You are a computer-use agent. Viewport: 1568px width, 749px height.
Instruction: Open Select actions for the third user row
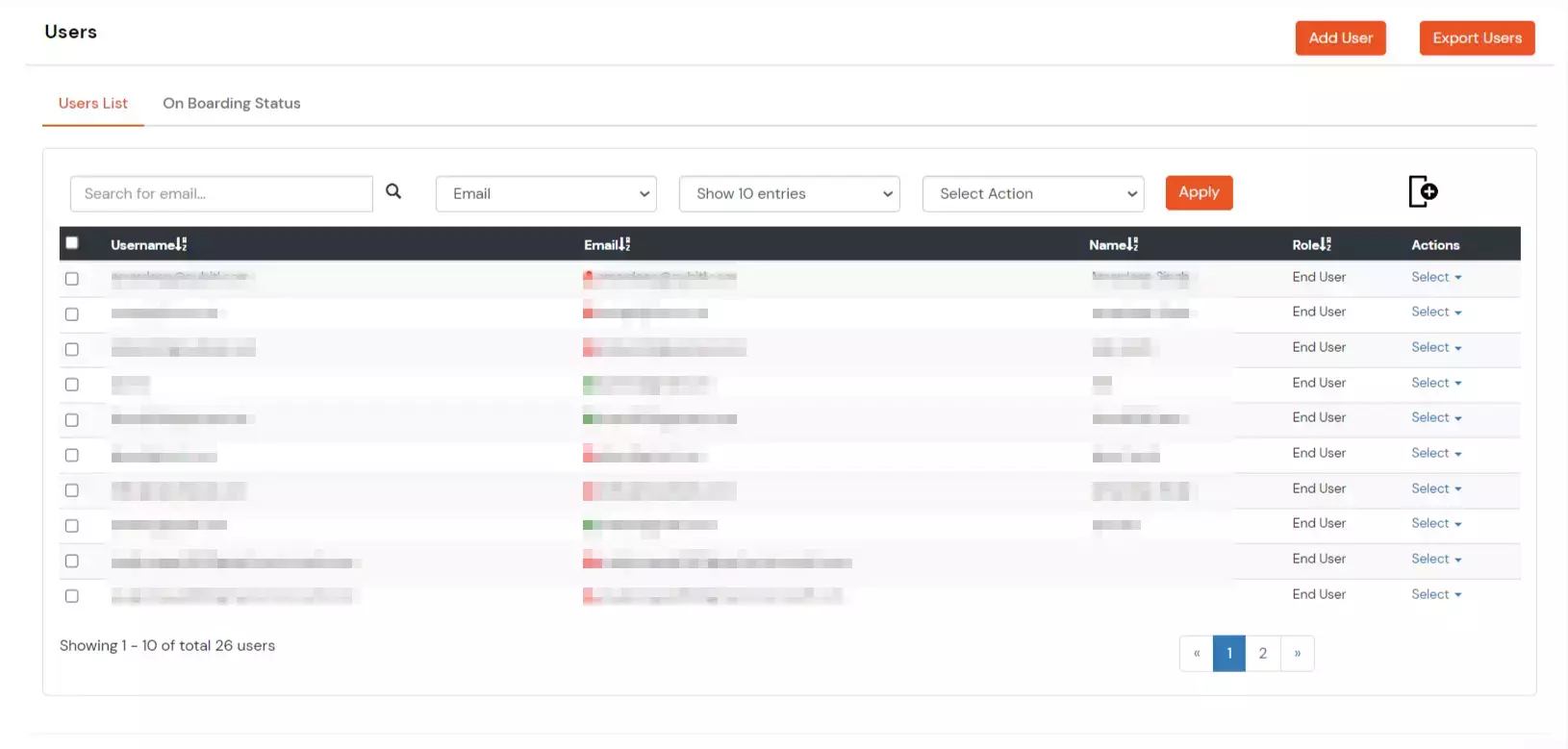point(1436,347)
